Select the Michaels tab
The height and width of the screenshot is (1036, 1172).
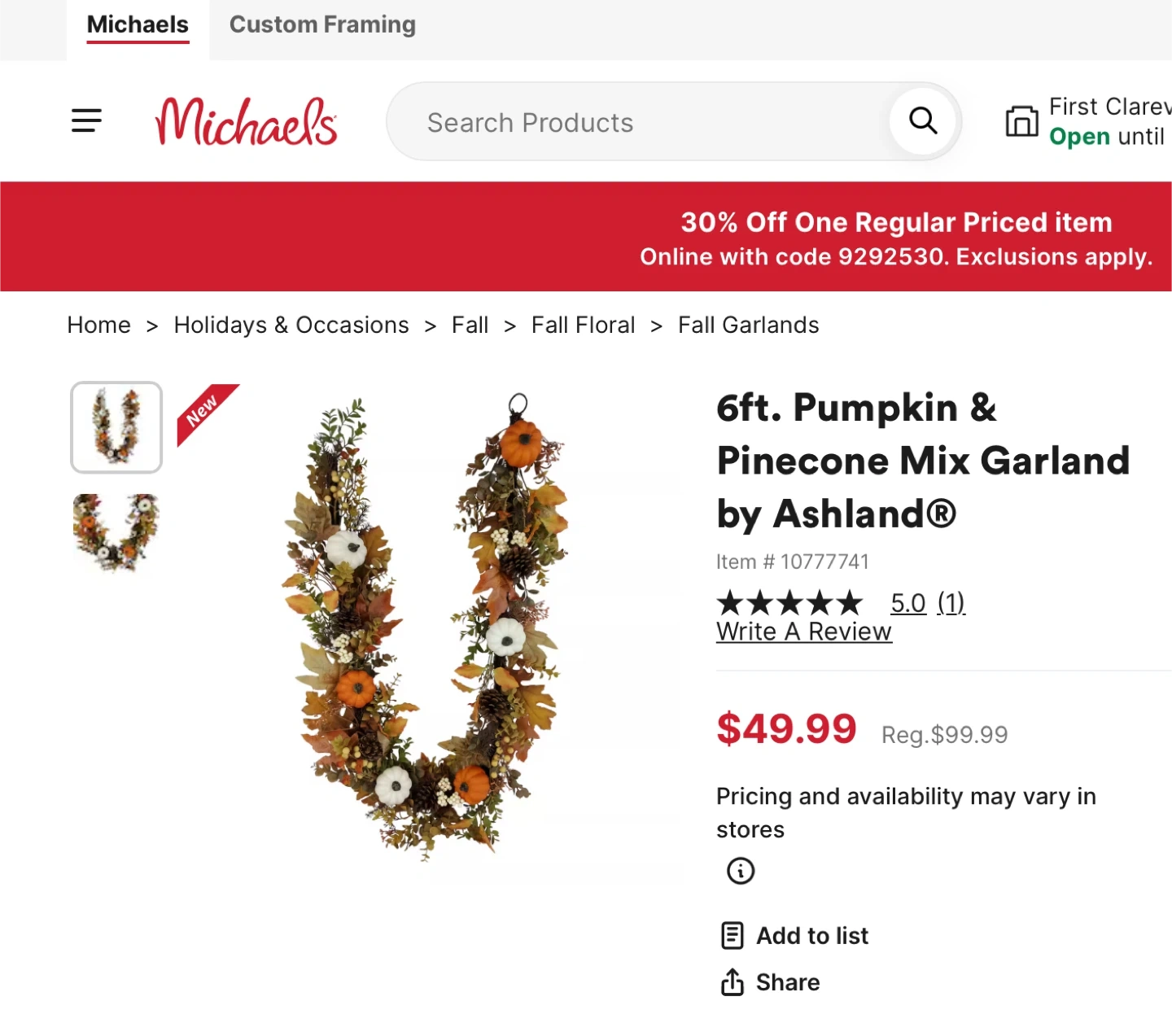(x=138, y=25)
